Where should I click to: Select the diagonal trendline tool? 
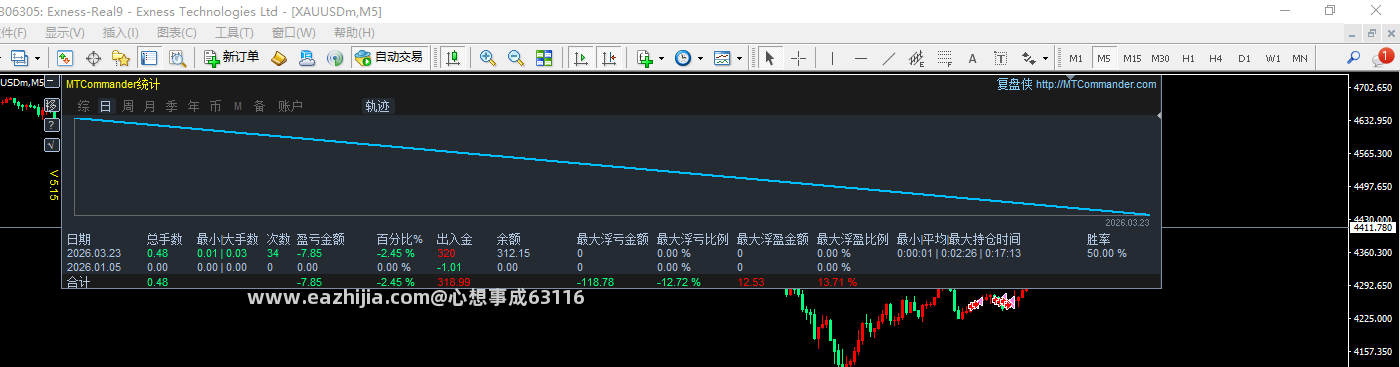pyautogui.click(x=889, y=58)
